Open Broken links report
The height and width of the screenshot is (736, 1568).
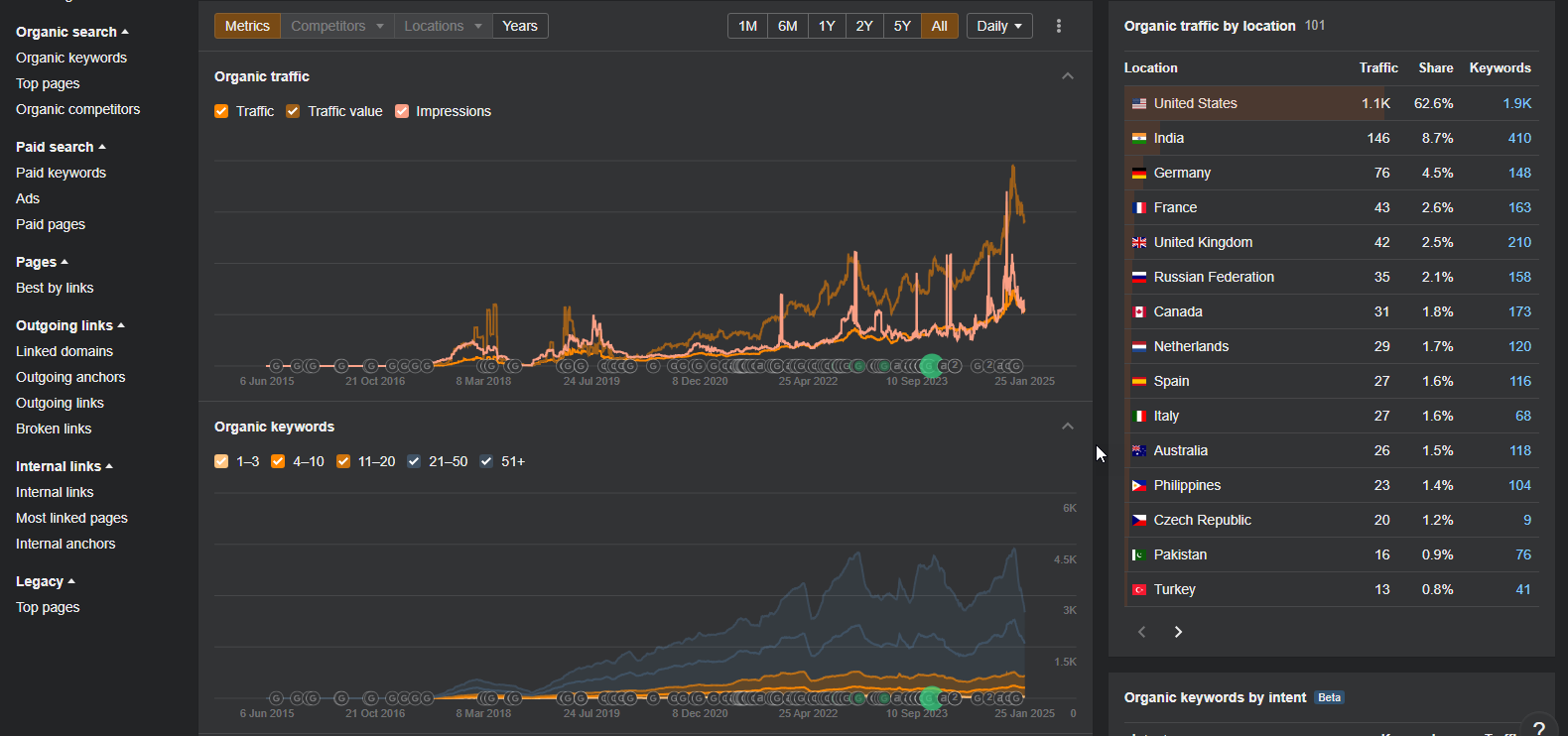pyautogui.click(x=54, y=429)
